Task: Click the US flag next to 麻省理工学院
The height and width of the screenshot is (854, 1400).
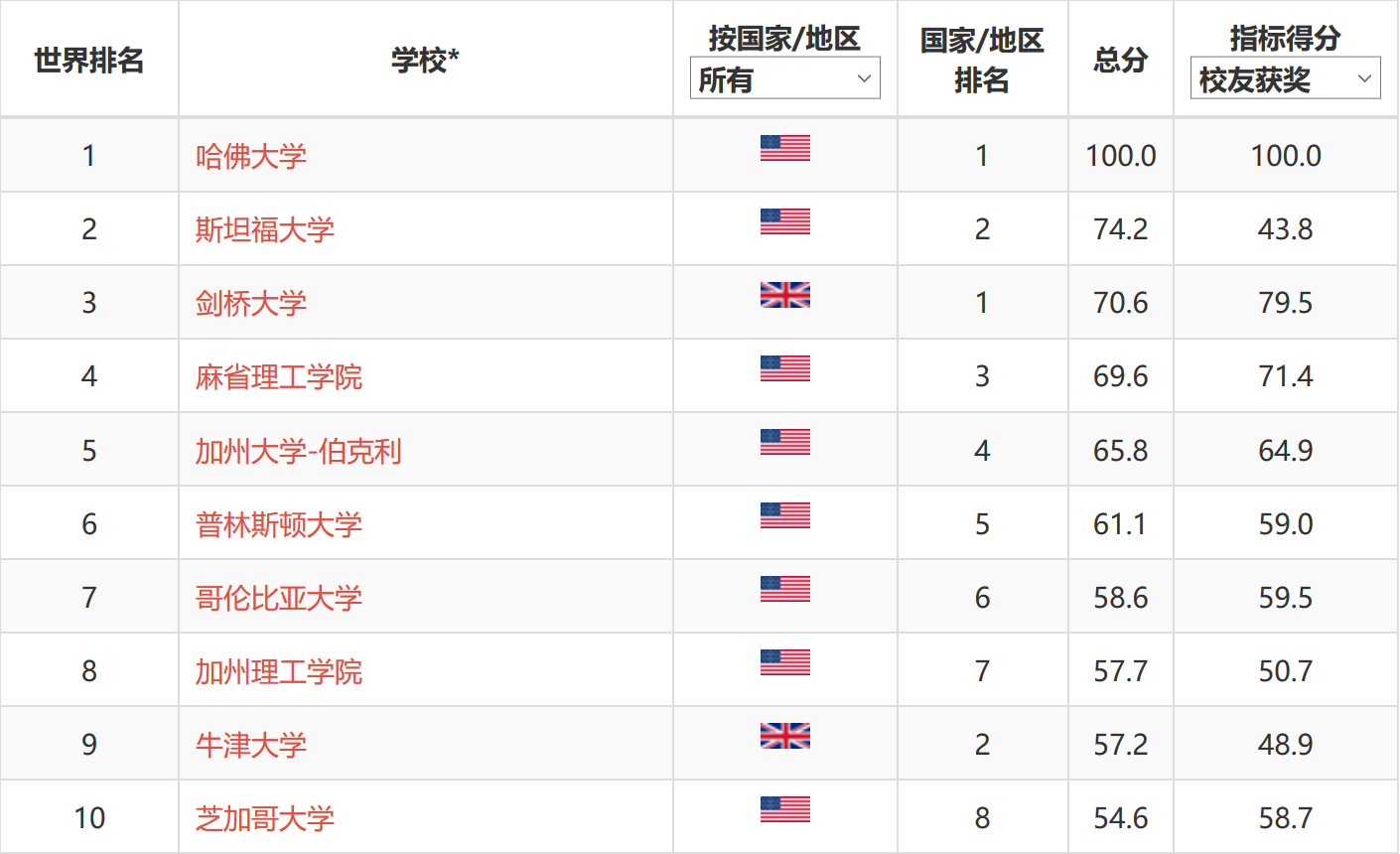Action: pos(784,368)
